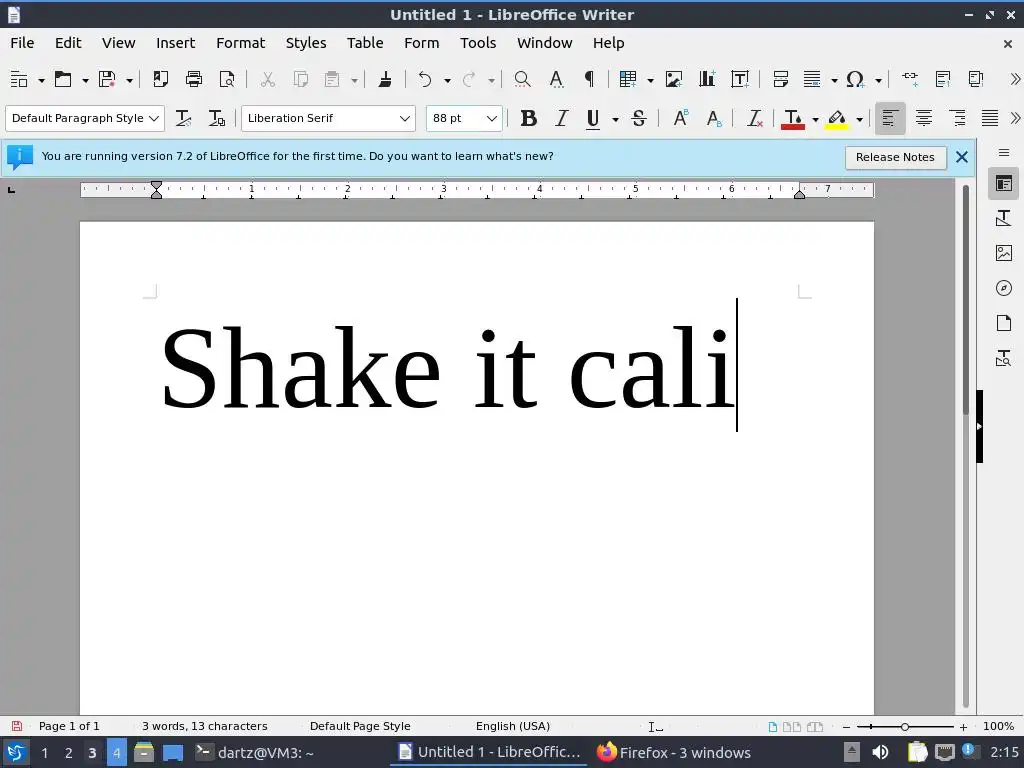Open the sidebar Styles panel
Viewport: 1024px width, 768px height.
(1004, 218)
